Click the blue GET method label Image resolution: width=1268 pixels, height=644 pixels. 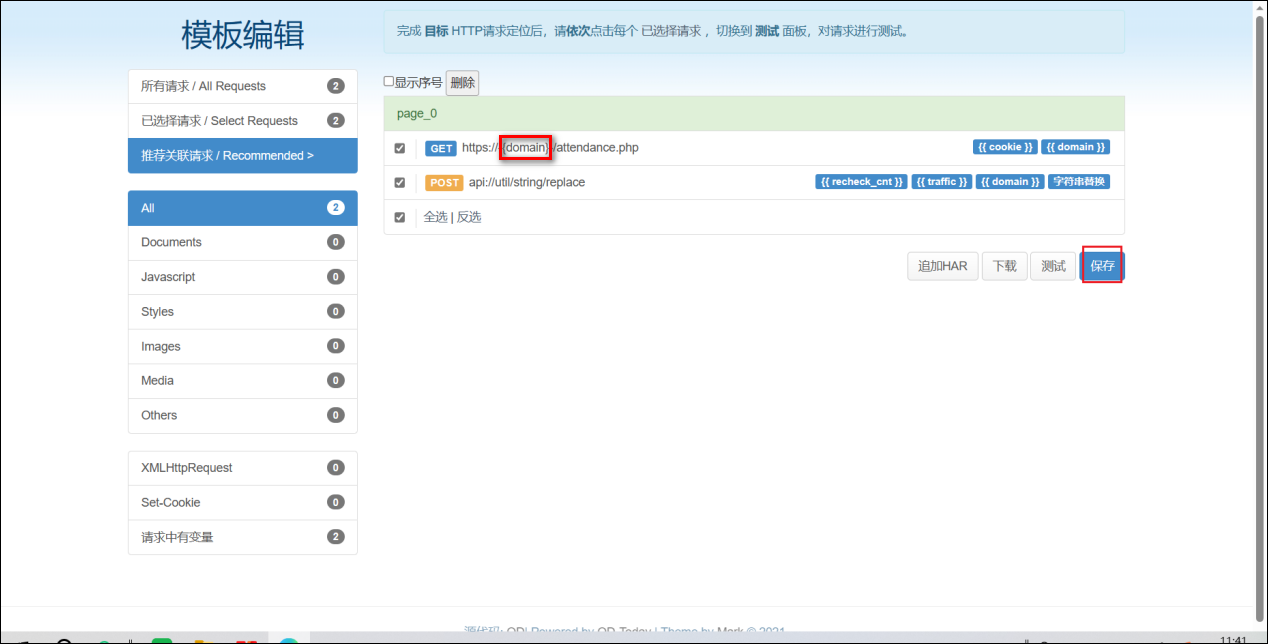point(441,148)
